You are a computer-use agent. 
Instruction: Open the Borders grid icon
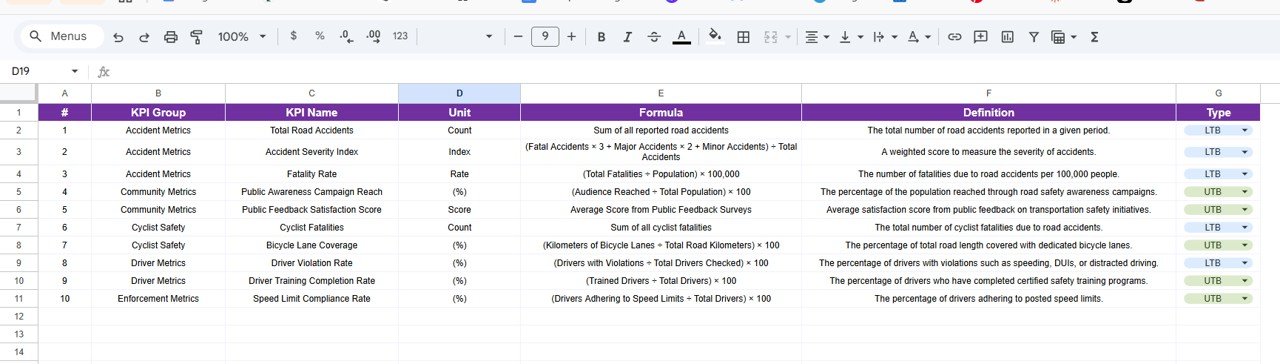pyautogui.click(x=743, y=37)
